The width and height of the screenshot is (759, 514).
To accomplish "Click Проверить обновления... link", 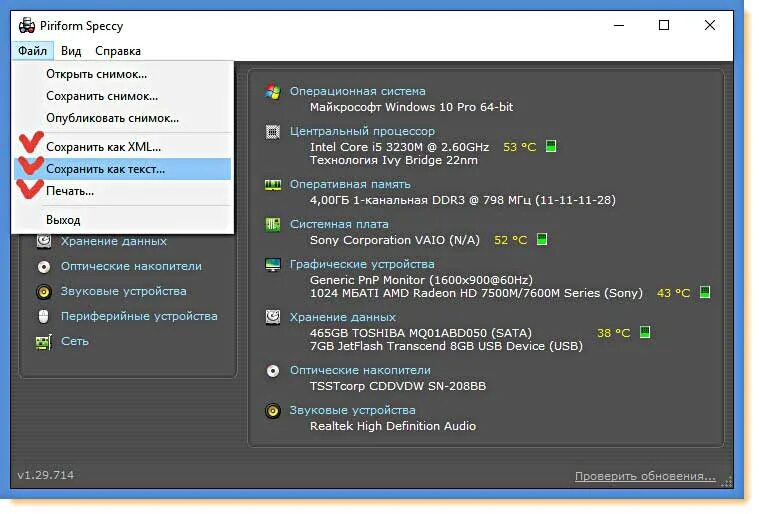I will click(645, 476).
